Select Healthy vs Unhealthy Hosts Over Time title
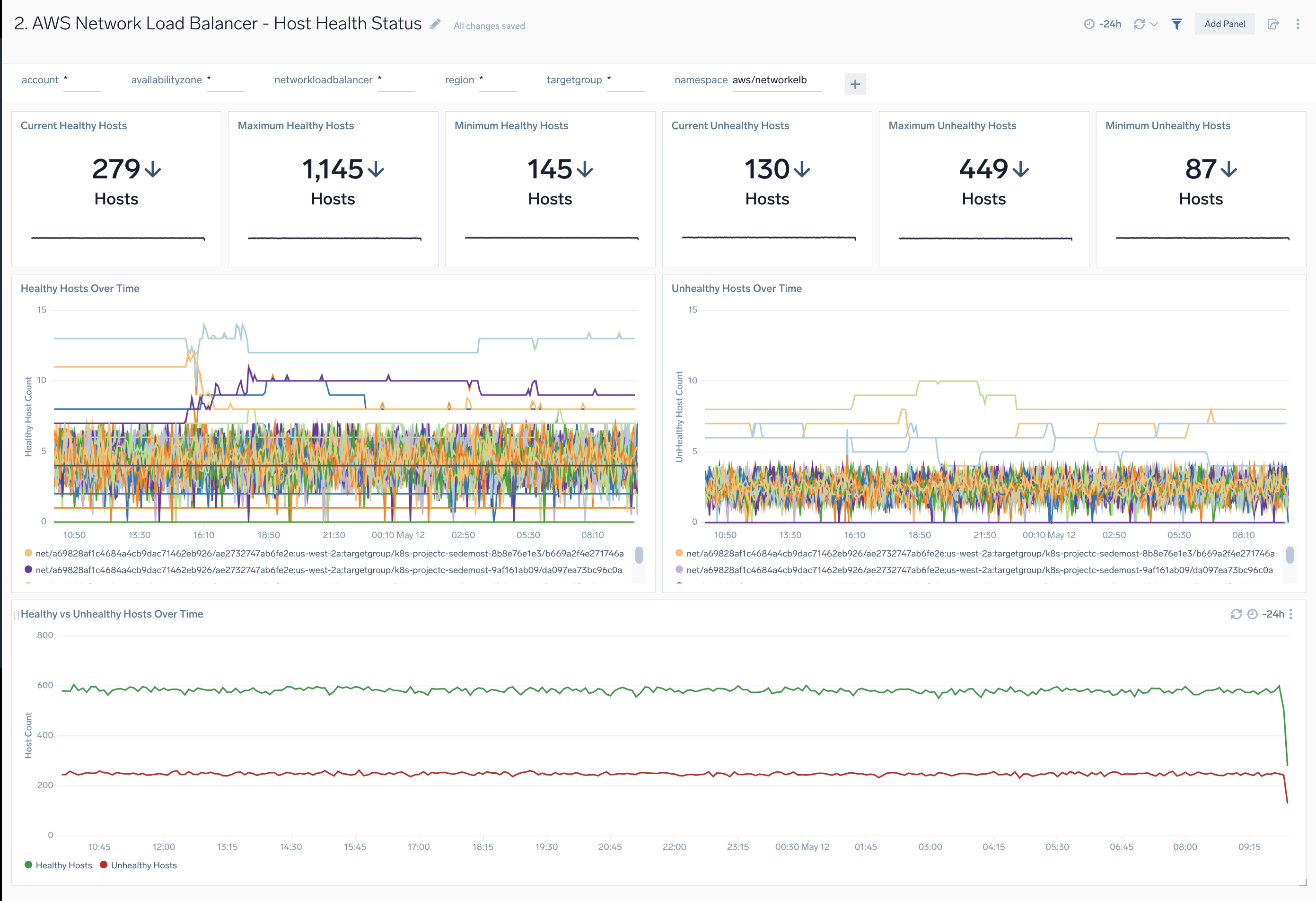1316x901 pixels. (x=112, y=614)
